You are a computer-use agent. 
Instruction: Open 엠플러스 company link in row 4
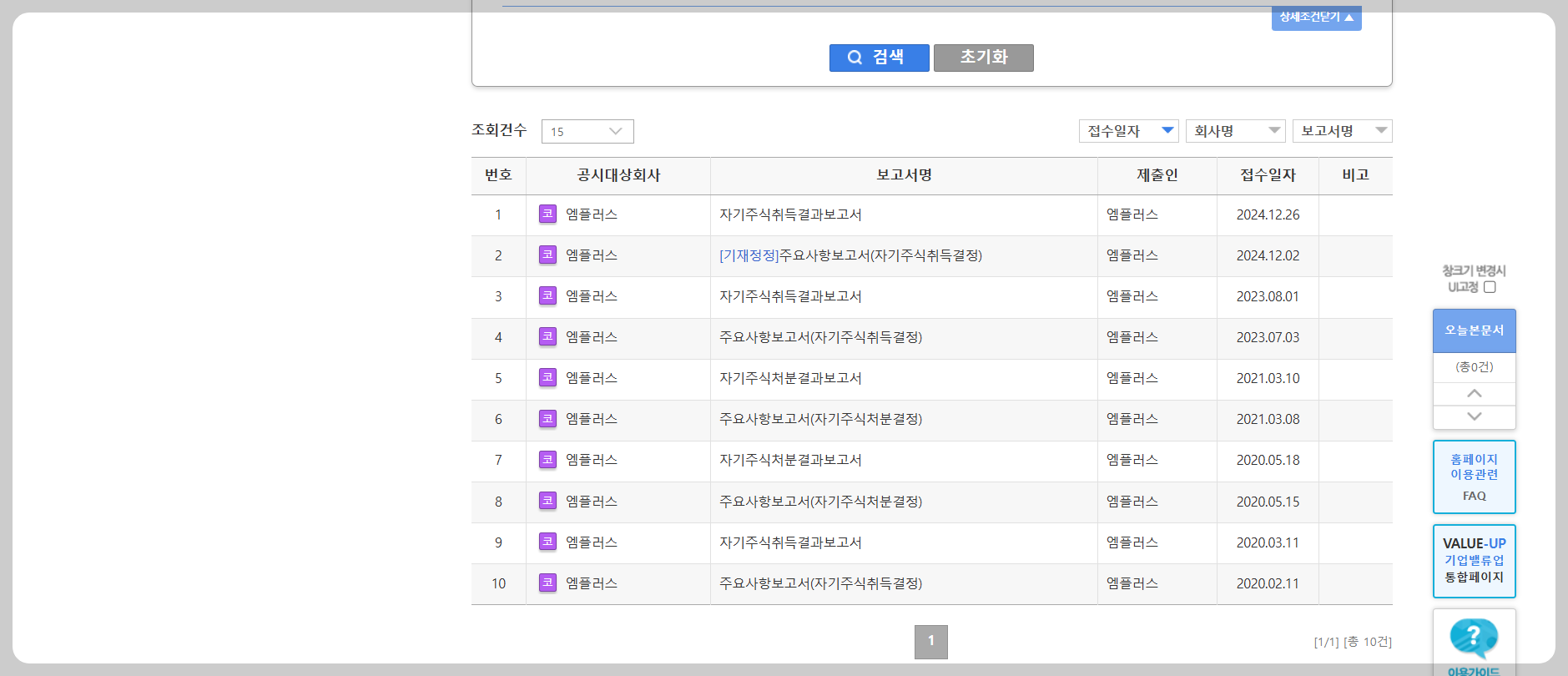592,337
